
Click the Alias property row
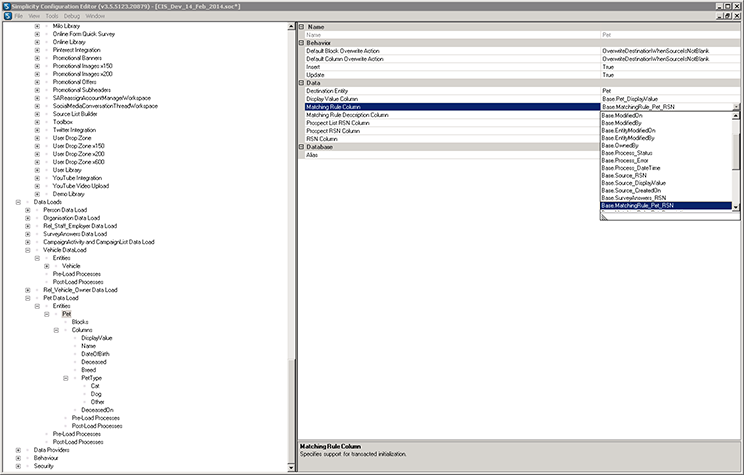(x=521, y=155)
